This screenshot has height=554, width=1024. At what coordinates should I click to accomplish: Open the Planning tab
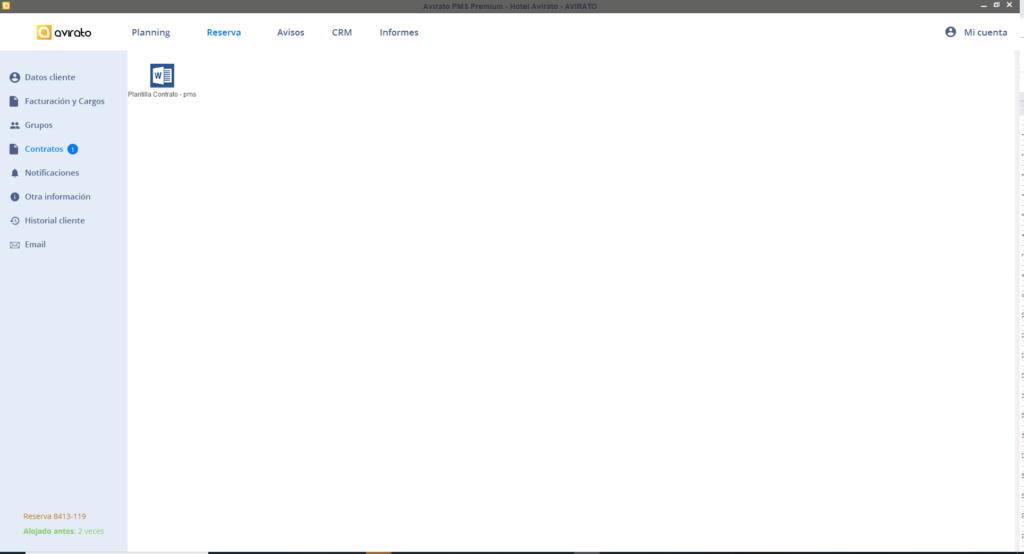(x=151, y=32)
